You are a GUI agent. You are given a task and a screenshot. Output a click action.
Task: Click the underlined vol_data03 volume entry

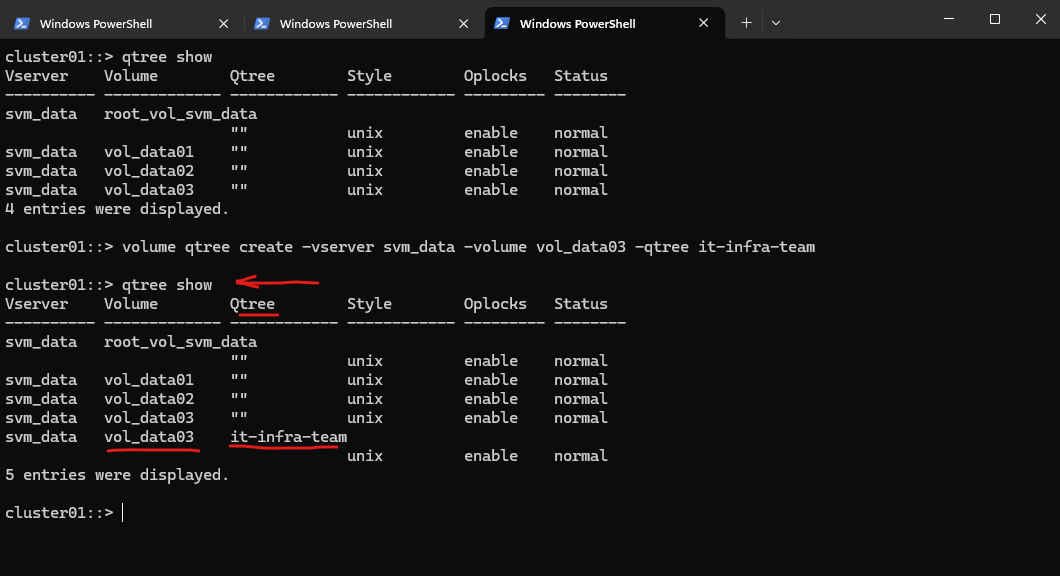coord(149,437)
